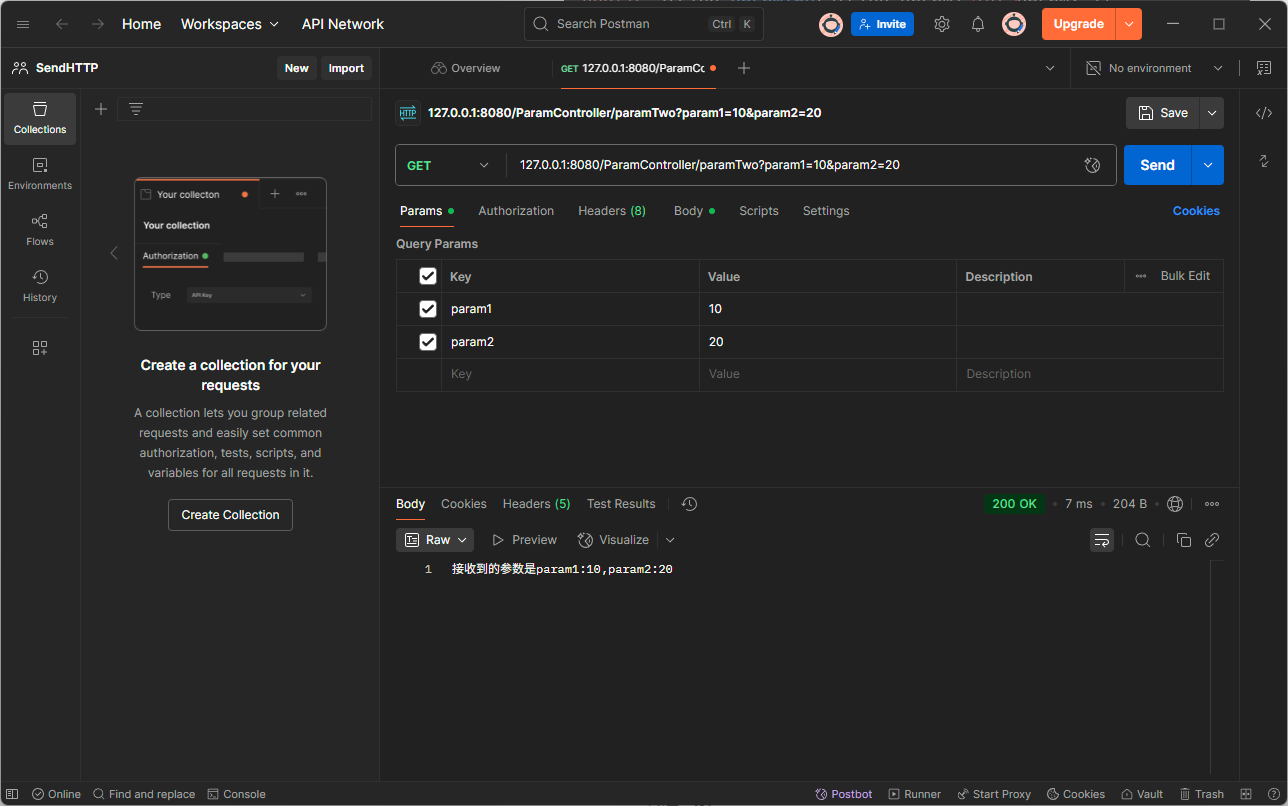Screen dimensions: 1288x806
Task: Open the response history clock icon
Action: (689, 504)
